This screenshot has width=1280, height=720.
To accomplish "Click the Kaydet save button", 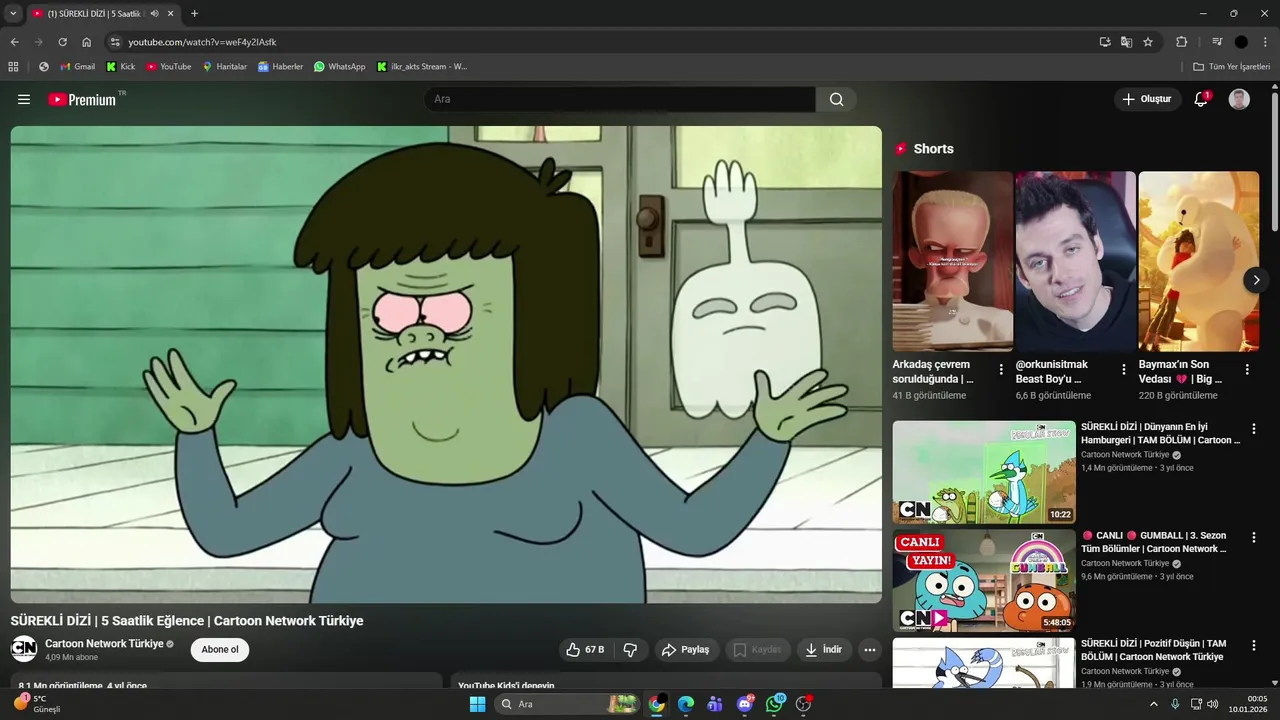I will click(757, 650).
